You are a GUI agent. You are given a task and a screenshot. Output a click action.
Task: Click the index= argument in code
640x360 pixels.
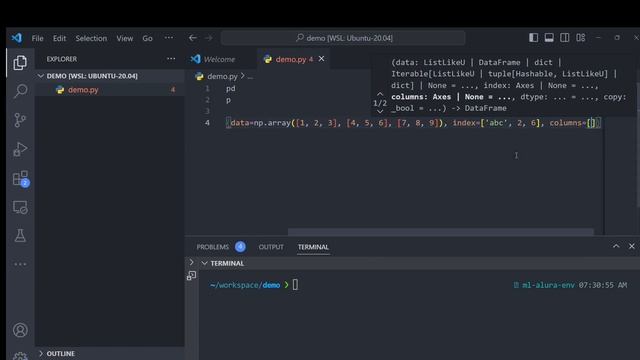pyautogui.click(x=466, y=123)
